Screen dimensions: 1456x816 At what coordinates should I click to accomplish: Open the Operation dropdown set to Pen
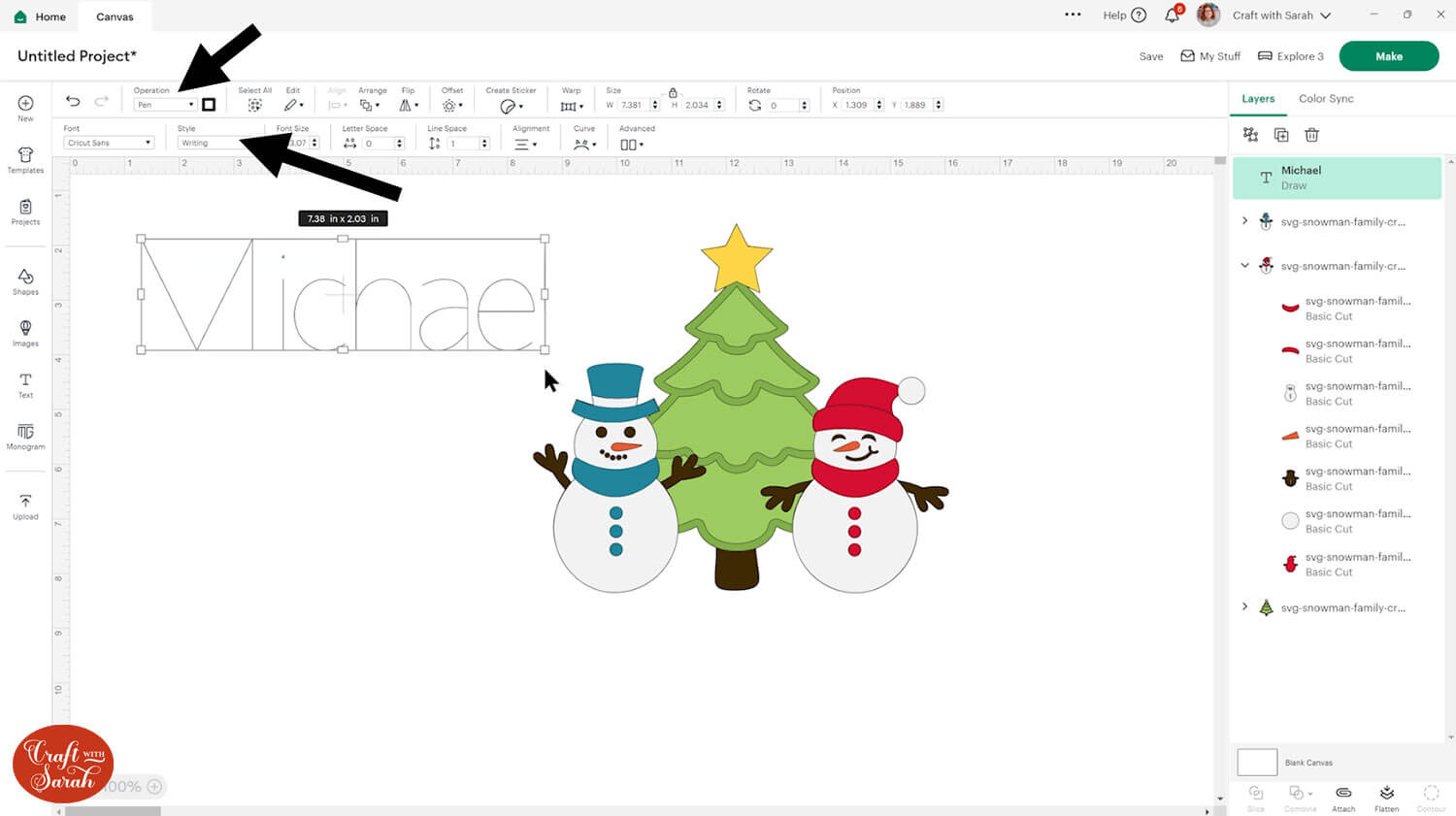click(164, 105)
